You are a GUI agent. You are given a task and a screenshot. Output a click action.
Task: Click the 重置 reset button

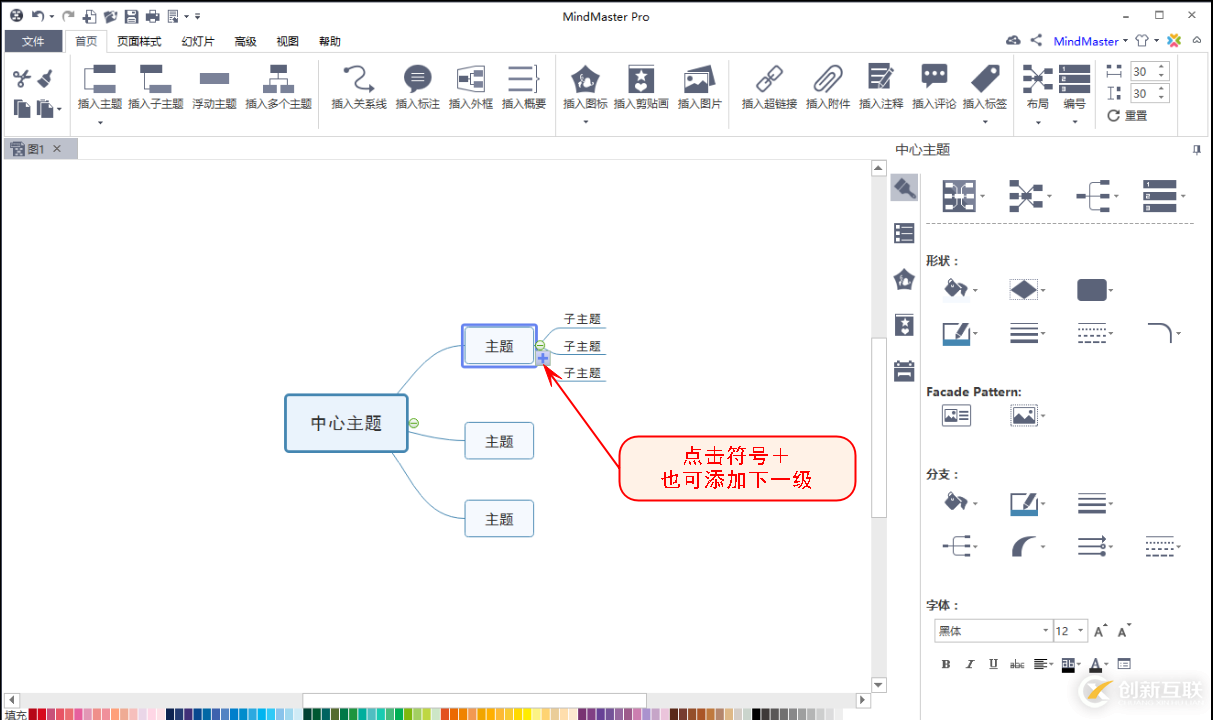pos(1127,116)
